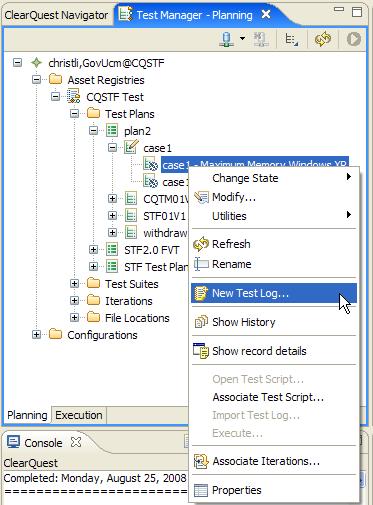Click the green star connection icon

pos(36,63)
